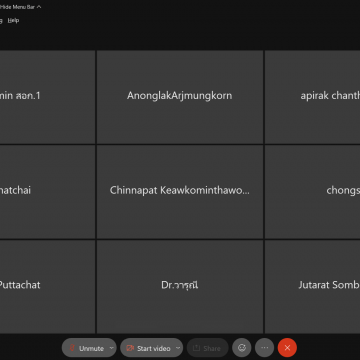Open the reactions smiley icon
This screenshot has width=360, height=360.
tap(242, 348)
